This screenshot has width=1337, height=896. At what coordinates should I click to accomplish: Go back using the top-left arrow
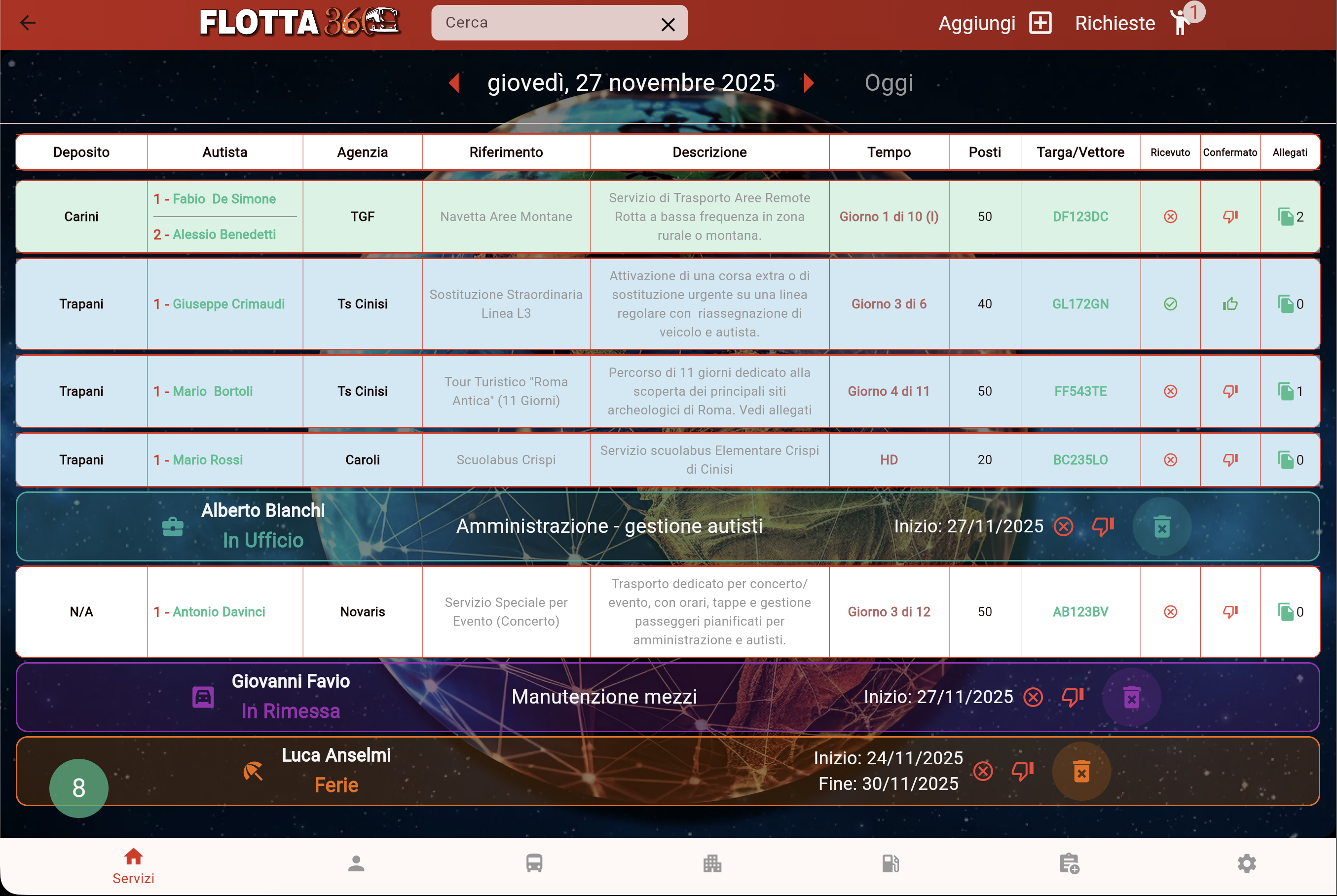point(28,23)
